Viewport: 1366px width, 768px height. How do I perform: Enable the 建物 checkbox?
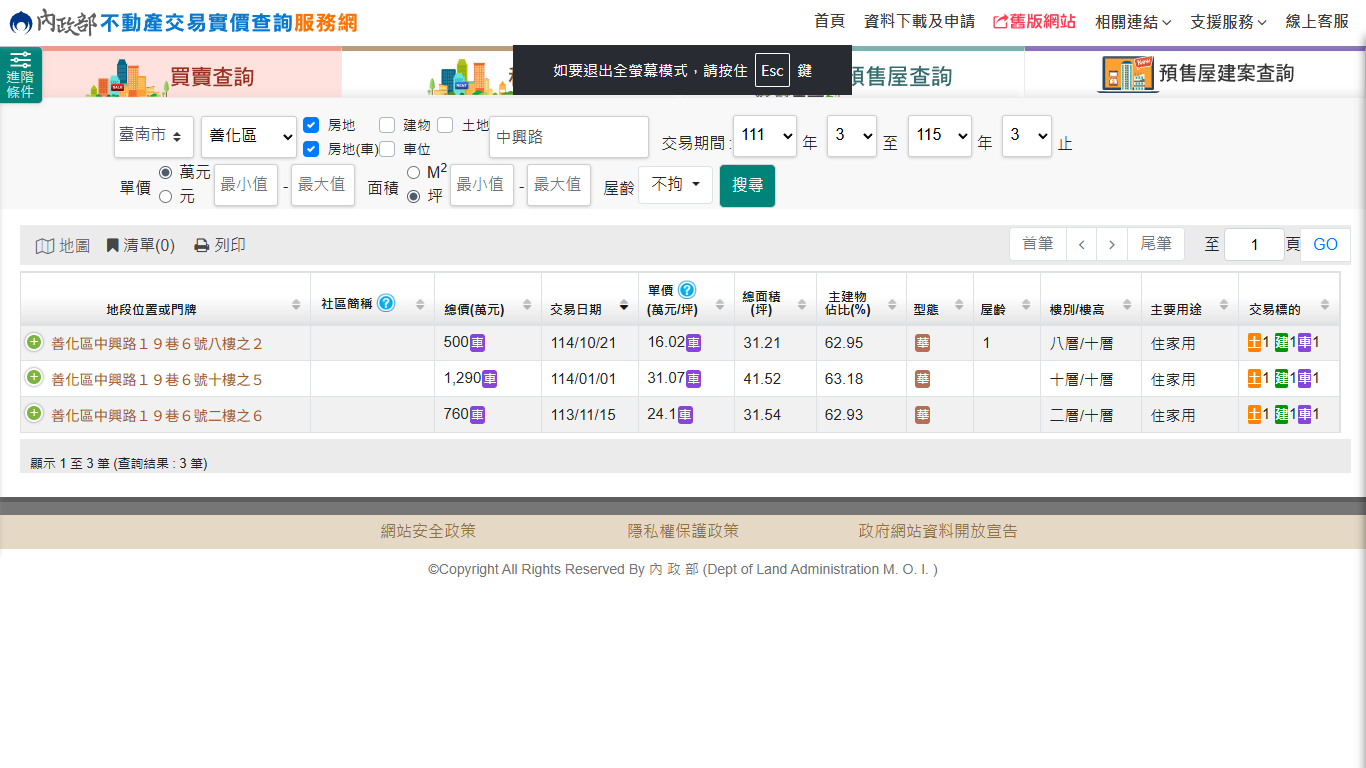(x=387, y=125)
